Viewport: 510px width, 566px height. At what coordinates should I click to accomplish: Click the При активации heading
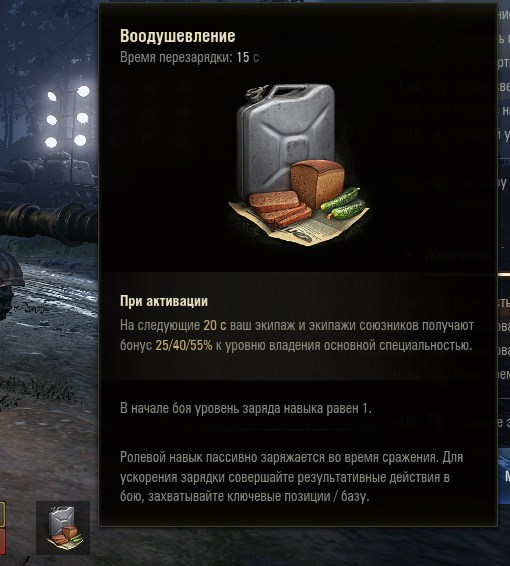coord(164,301)
